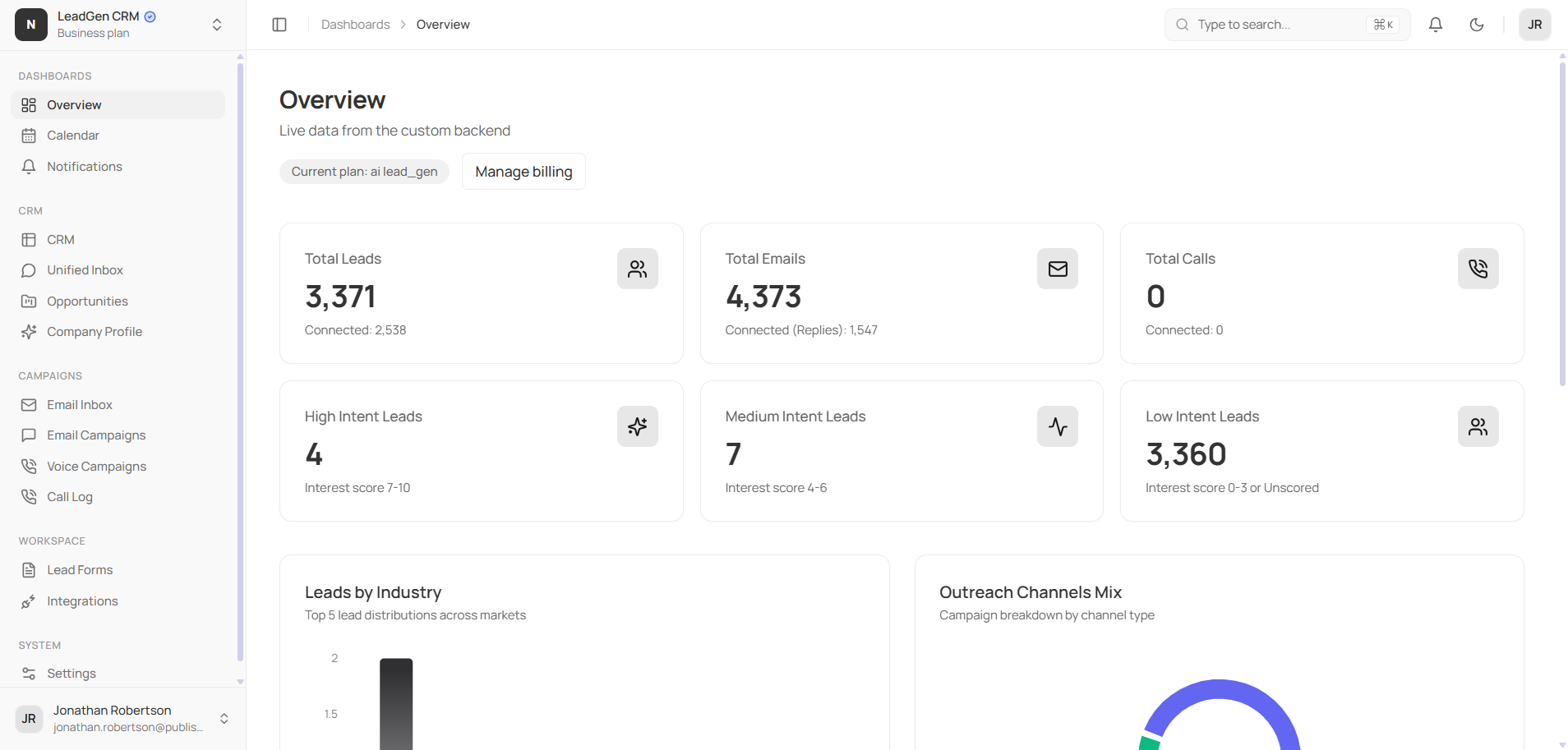This screenshot has height=750, width=1568.
Task: Click the Low Intent Leads people icon
Action: (x=1478, y=426)
